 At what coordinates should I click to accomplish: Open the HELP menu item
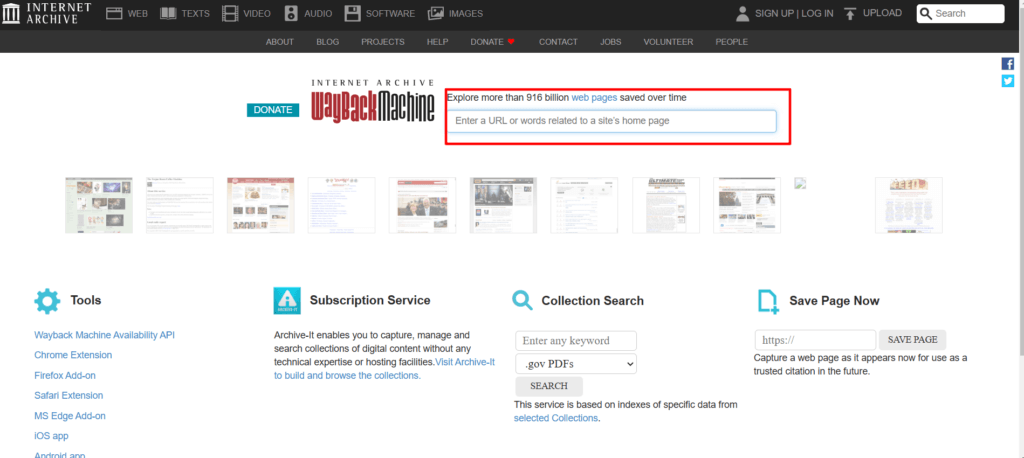[438, 42]
